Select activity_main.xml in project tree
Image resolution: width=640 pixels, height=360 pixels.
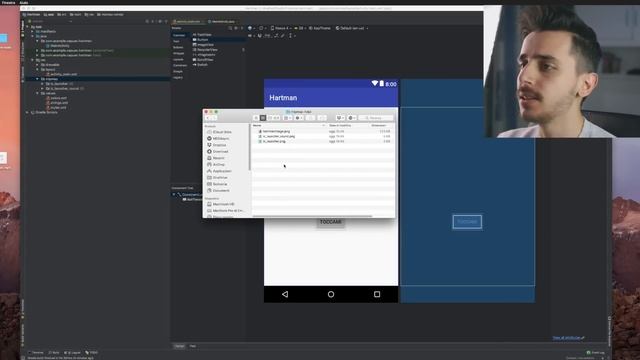coord(62,74)
